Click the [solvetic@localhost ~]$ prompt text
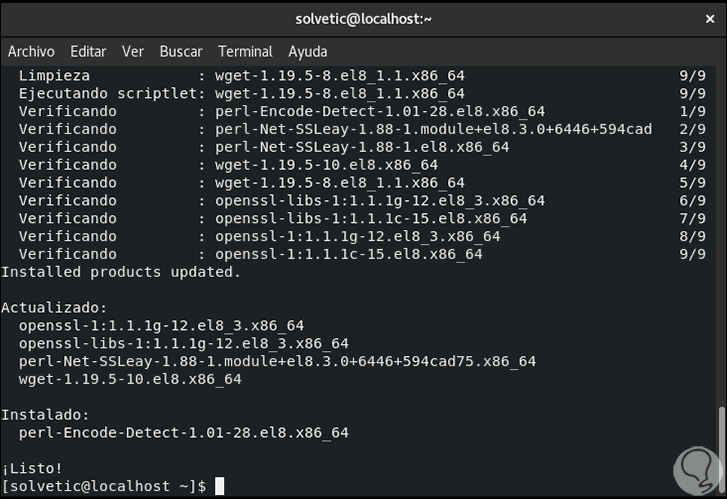The image size is (727, 499). [x=104, y=486]
